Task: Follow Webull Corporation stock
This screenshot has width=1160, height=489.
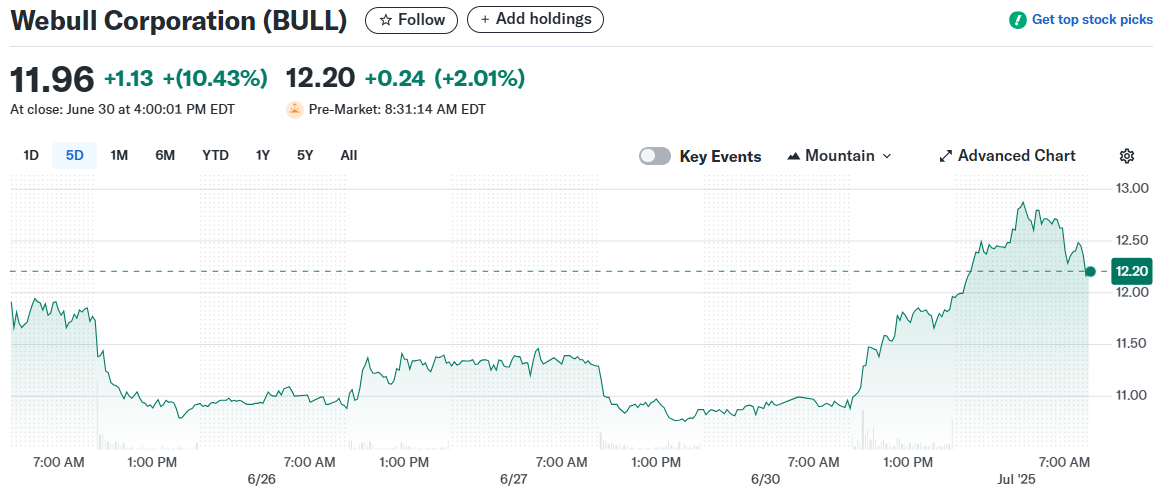Action: point(411,20)
